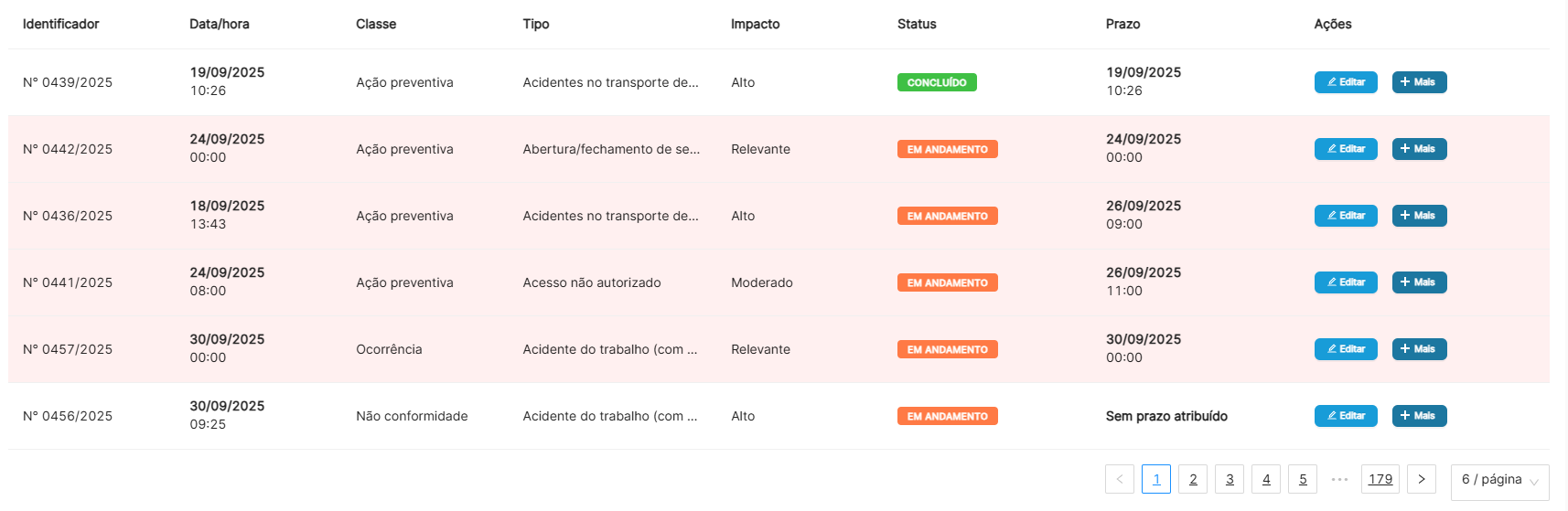The image size is (1568, 511).
Task: Expand Mais menu for Nº 0442/2025
Action: (x=1419, y=149)
